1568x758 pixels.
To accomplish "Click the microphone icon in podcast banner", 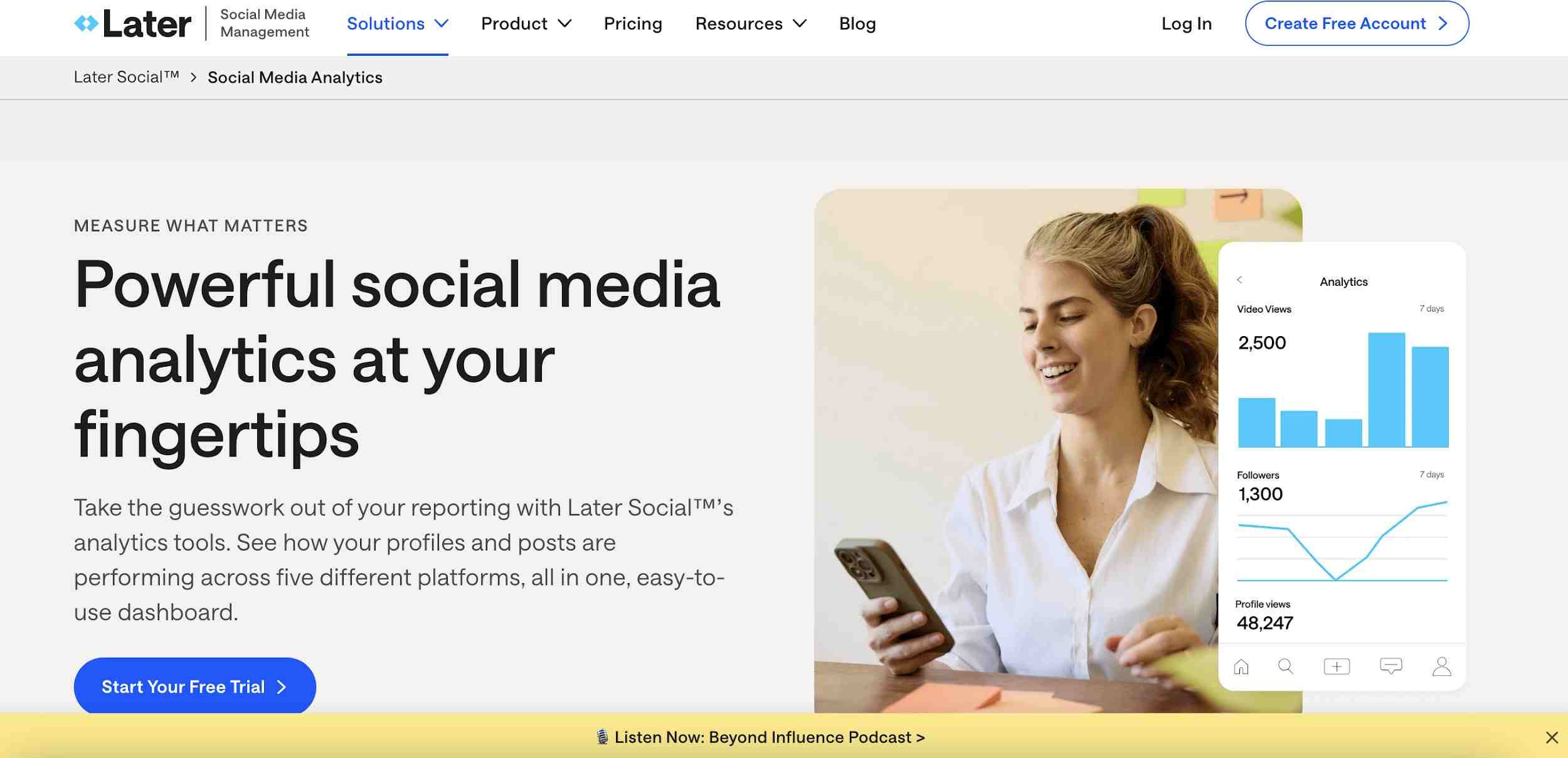I will tap(602, 737).
